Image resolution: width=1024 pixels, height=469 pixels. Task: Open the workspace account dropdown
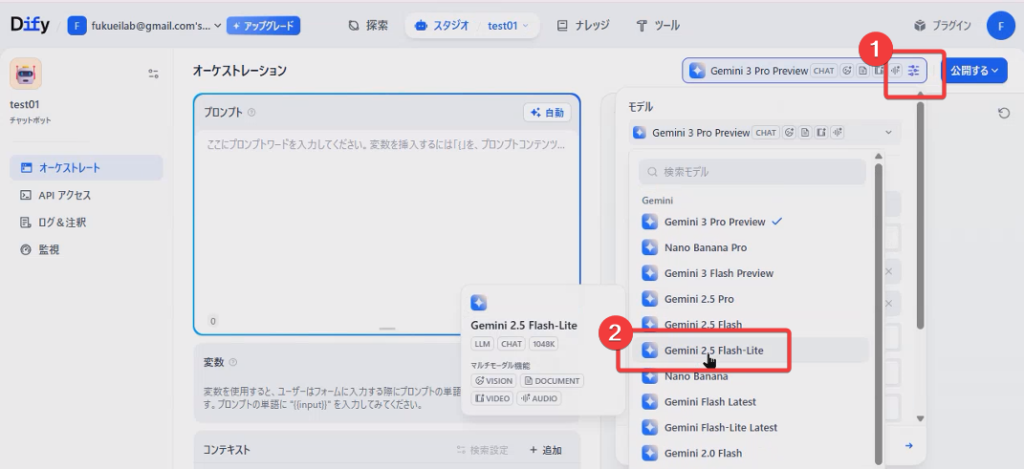coord(145,25)
